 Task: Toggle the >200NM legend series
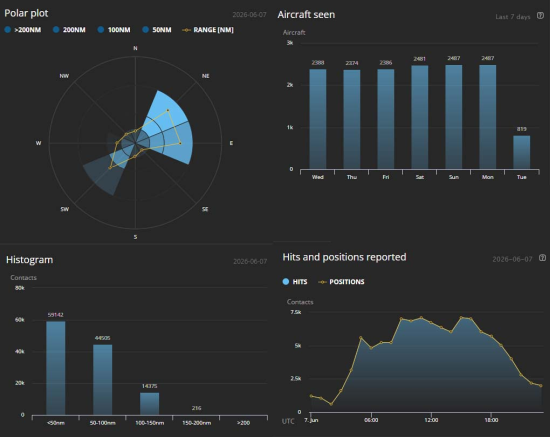coord(23,30)
